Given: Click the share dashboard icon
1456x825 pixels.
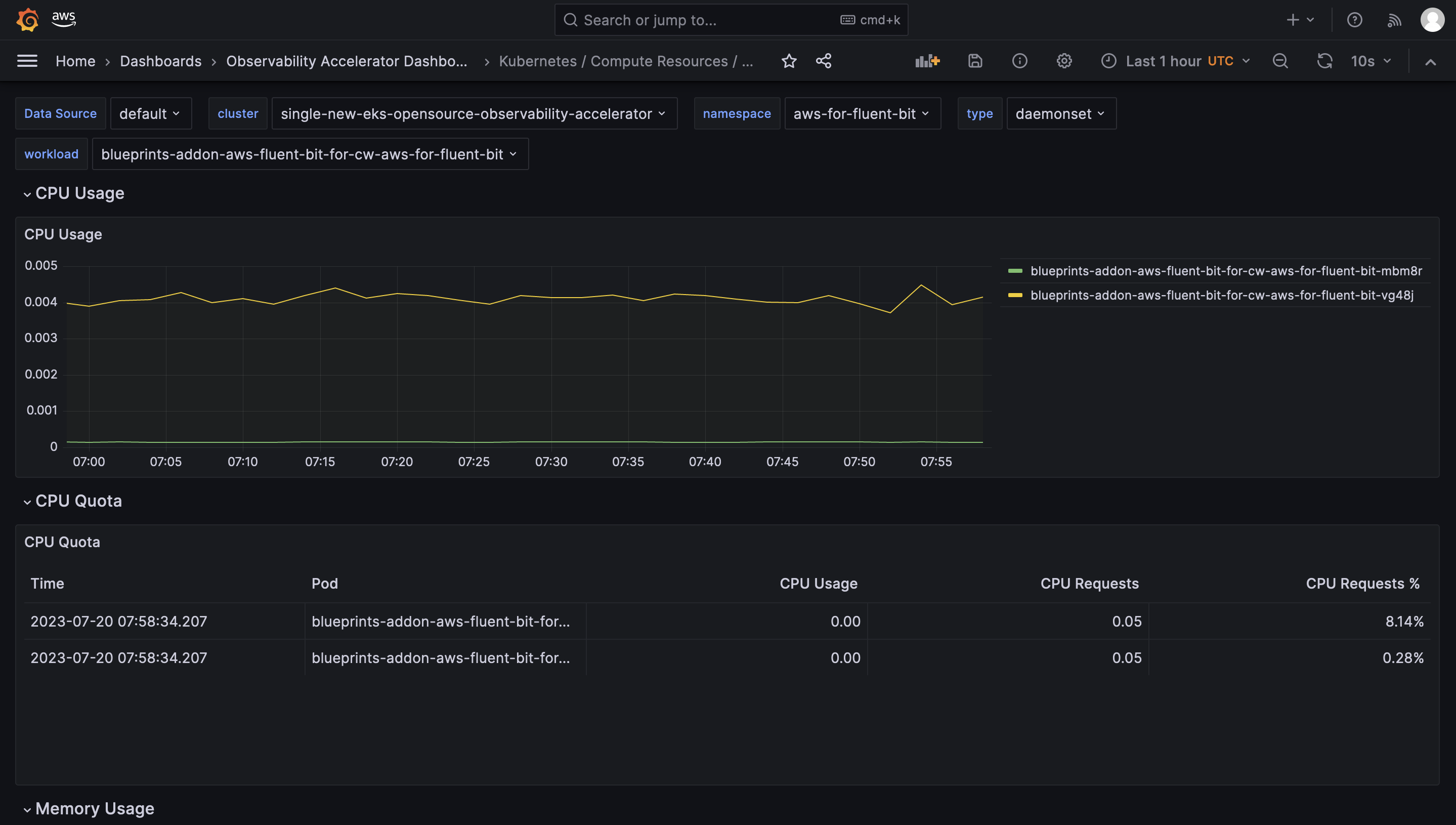Looking at the screenshot, I should [x=823, y=60].
